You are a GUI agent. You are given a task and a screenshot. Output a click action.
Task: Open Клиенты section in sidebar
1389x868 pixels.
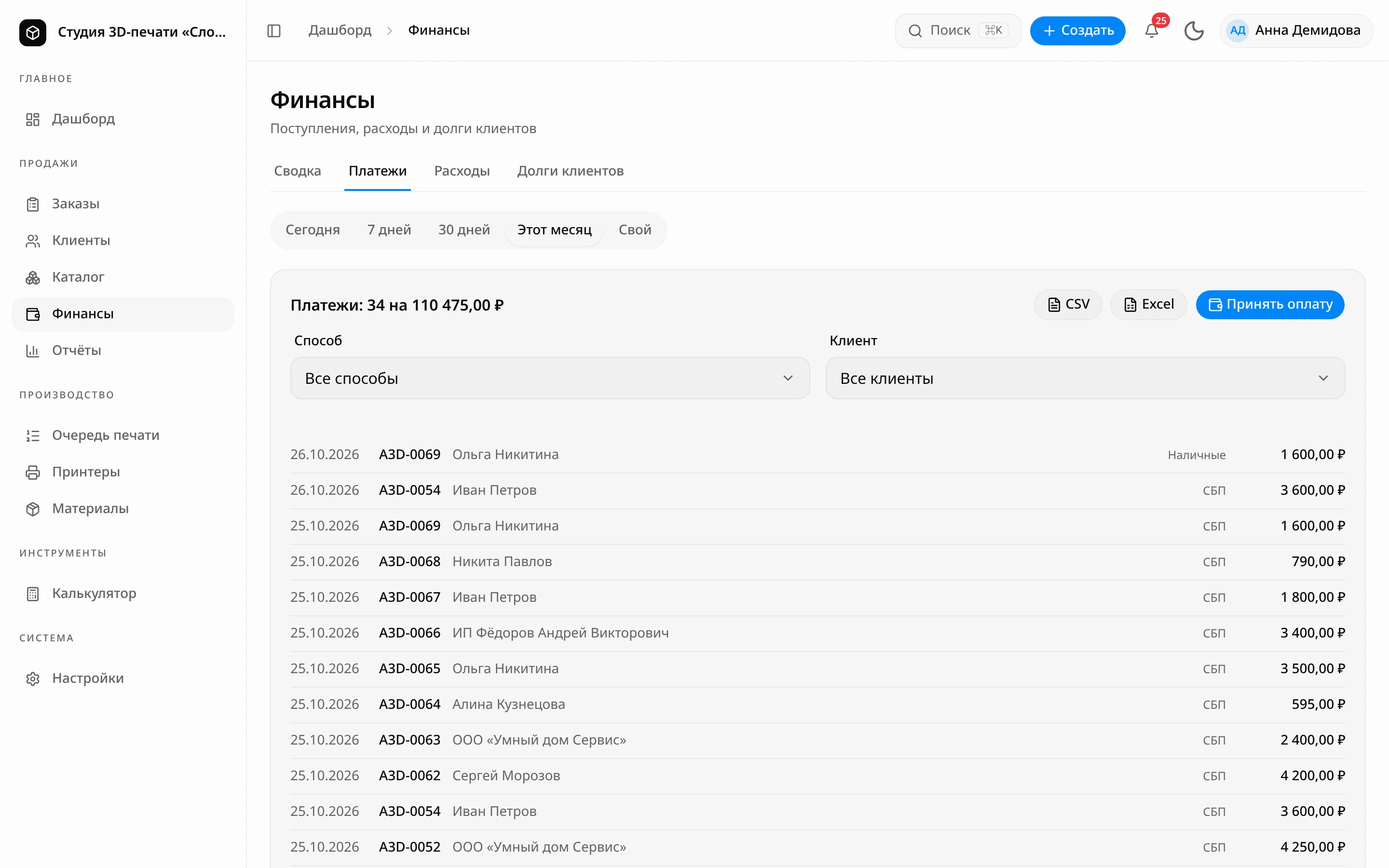pyautogui.click(x=123, y=241)
